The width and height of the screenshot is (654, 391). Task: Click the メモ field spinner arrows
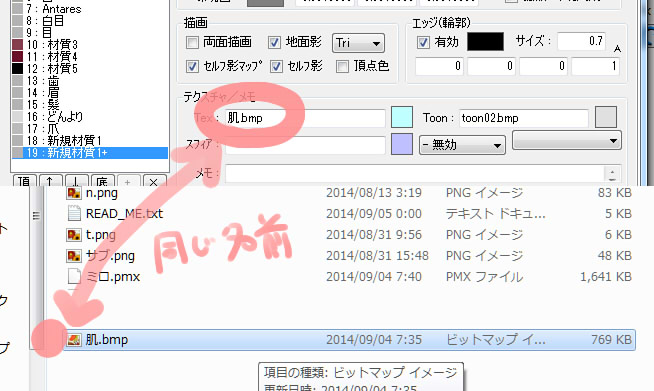point(612,174)
